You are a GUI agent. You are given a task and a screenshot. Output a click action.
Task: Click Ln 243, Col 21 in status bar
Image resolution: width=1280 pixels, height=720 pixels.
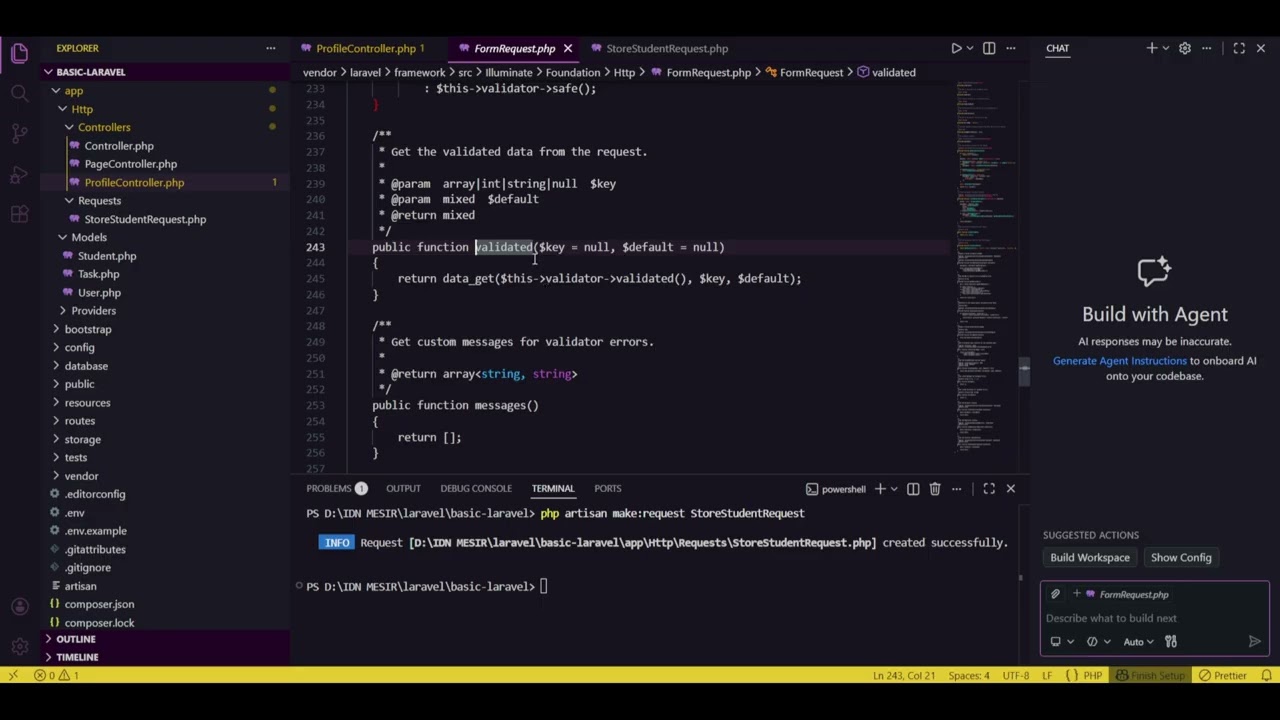[x=904, y=676]
